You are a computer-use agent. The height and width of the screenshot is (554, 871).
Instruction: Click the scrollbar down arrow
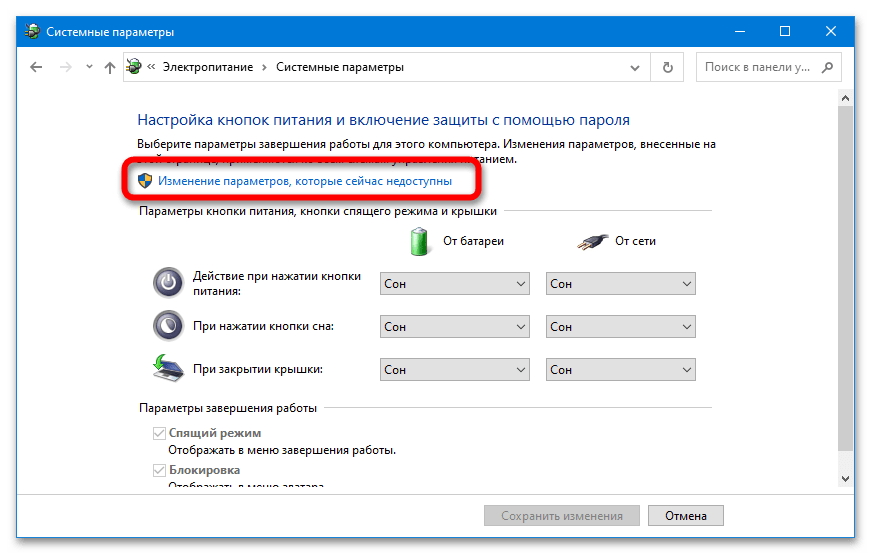coord(845,478)
